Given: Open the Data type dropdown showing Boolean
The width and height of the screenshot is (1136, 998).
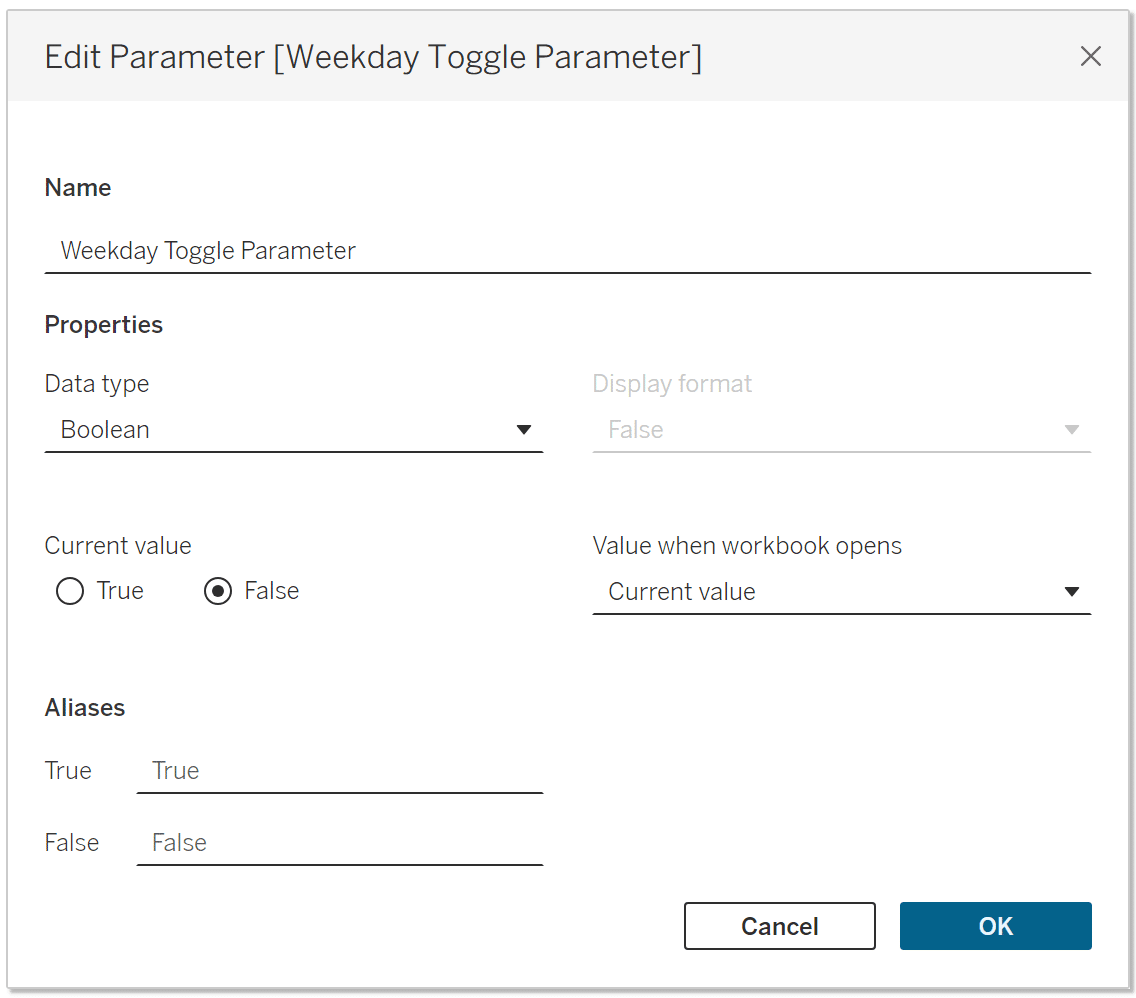Looking at the screenshot, I should (x=293, y=430).
